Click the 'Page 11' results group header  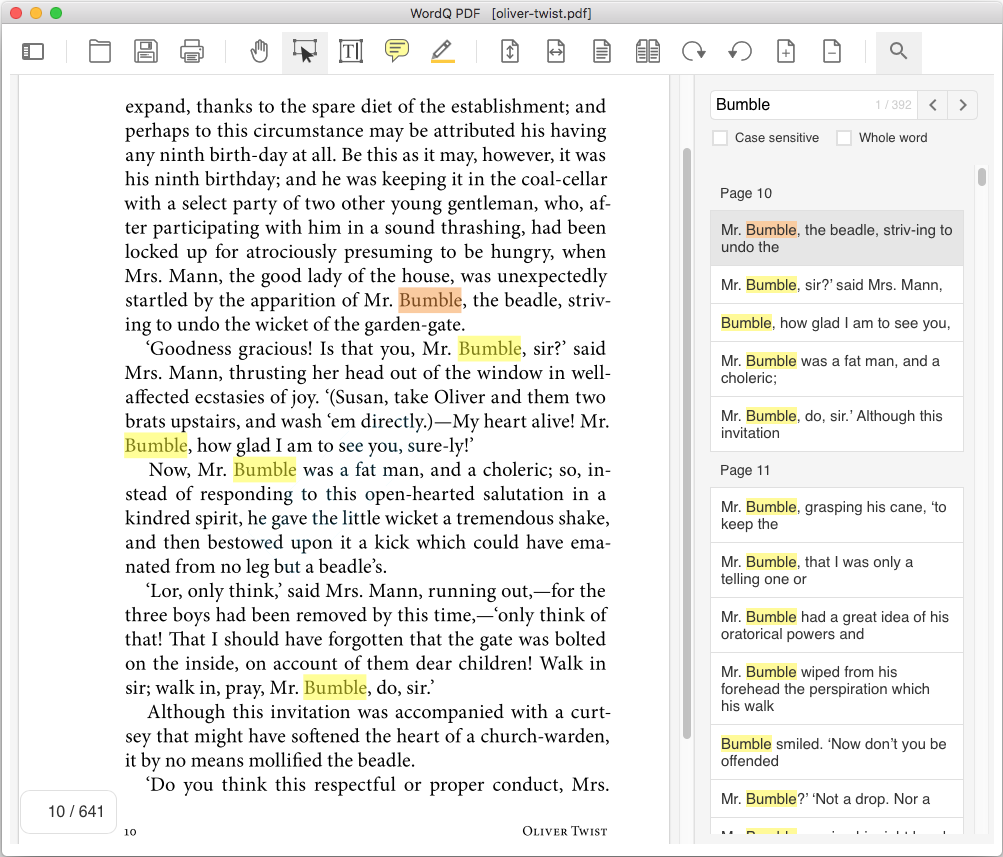[x=745, y=470]
